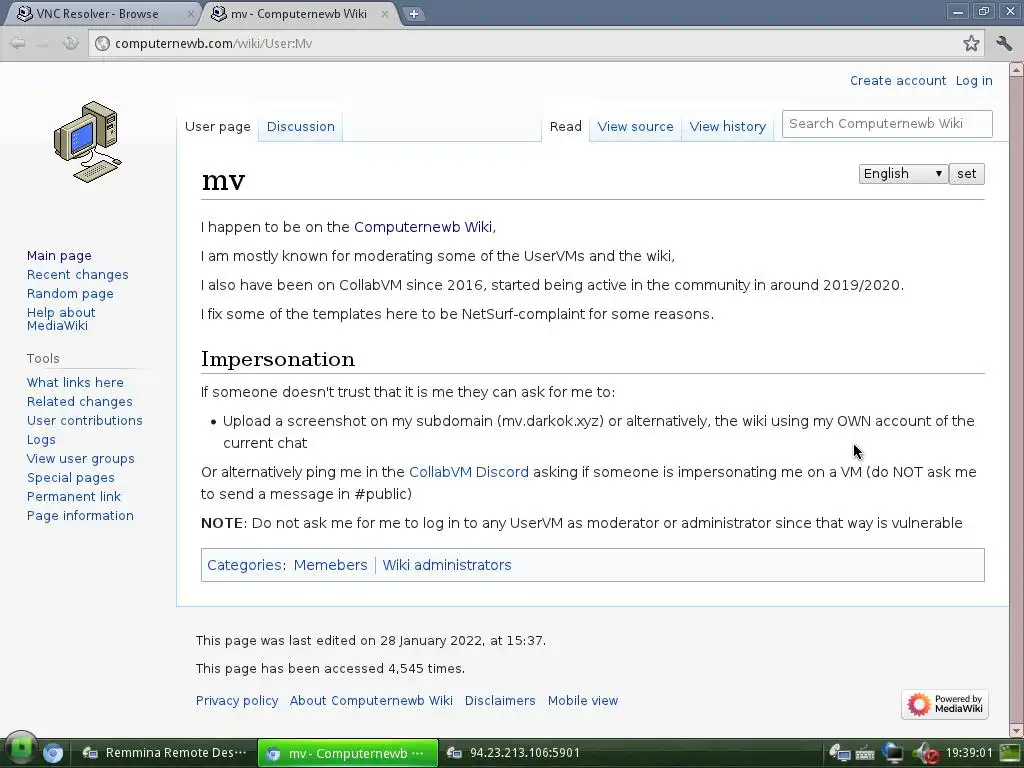Open Privacy policy footer link
Image resolution: width=1024 pixels, height=768 pixels.
click(x=236, y=700)
